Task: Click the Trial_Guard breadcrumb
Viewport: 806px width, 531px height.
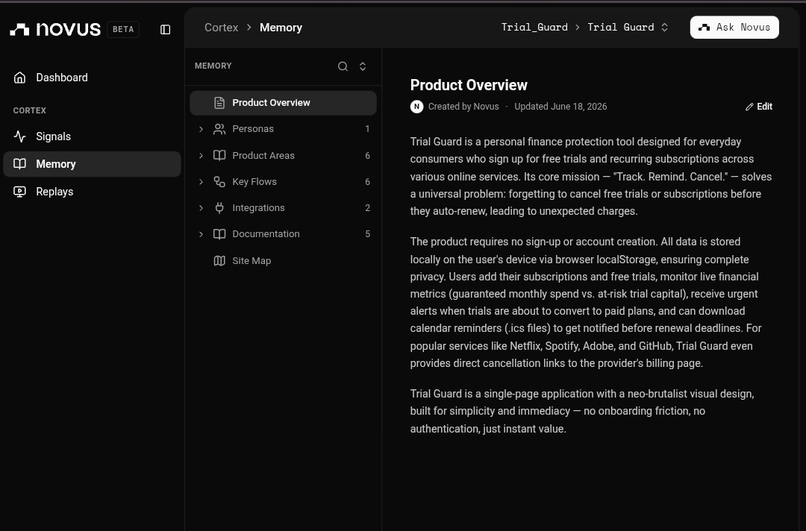Action: point(535,27)
